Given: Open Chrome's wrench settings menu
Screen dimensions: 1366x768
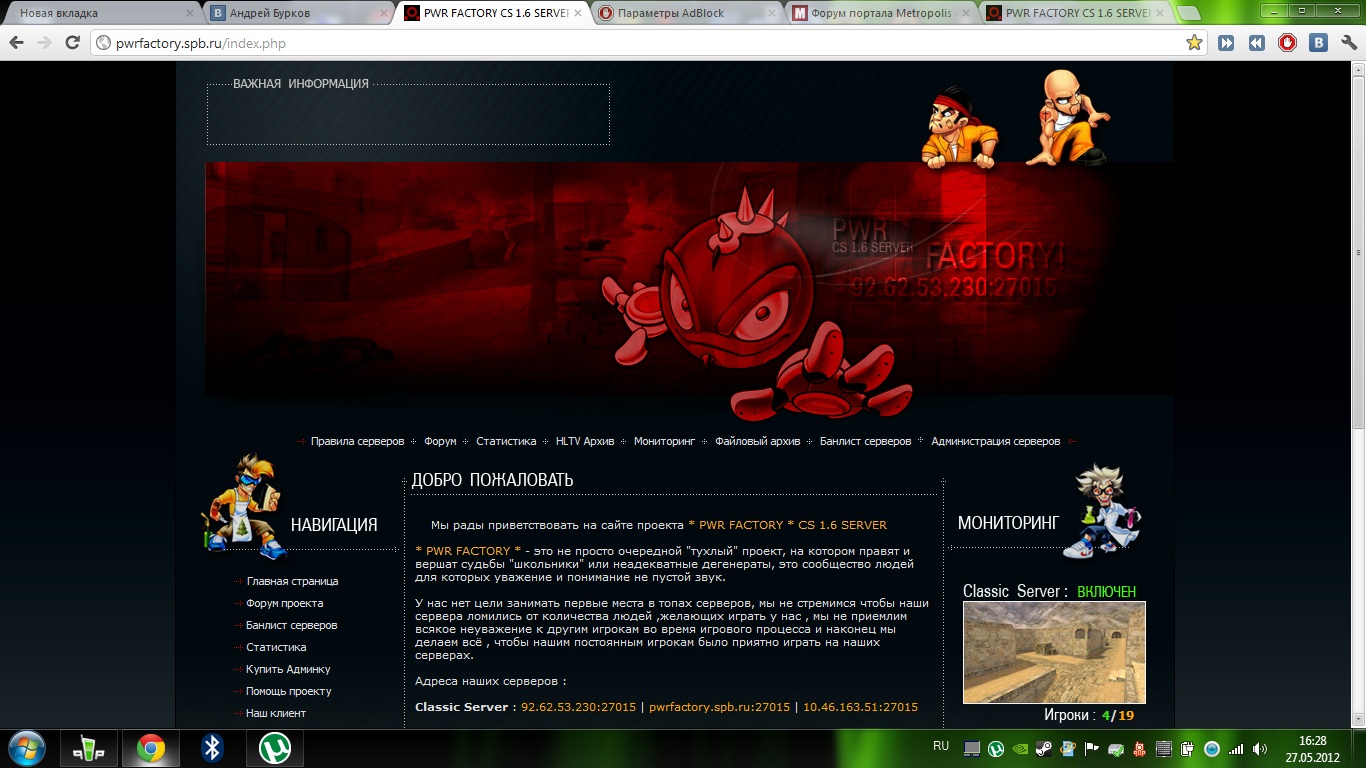Looking at the screenshot, I should [x=1349, y=43].
